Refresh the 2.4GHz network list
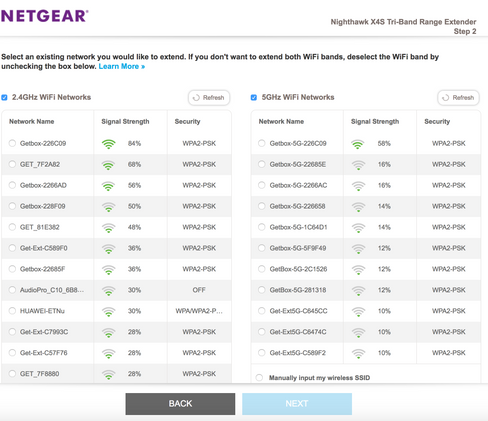488x421 pixels. pyautogui.click(x=209, y=98)
